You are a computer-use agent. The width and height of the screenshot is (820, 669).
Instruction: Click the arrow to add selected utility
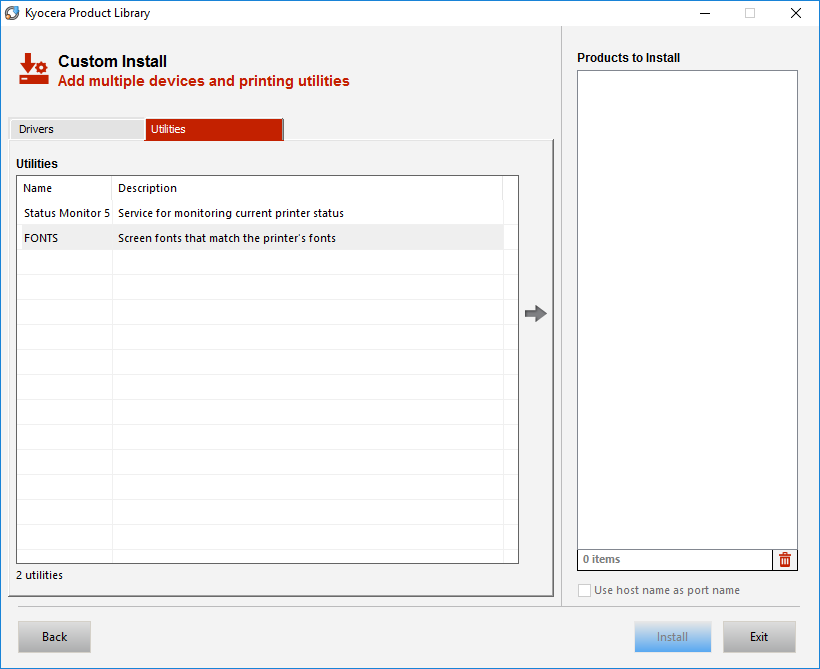(x=536, y=314)
